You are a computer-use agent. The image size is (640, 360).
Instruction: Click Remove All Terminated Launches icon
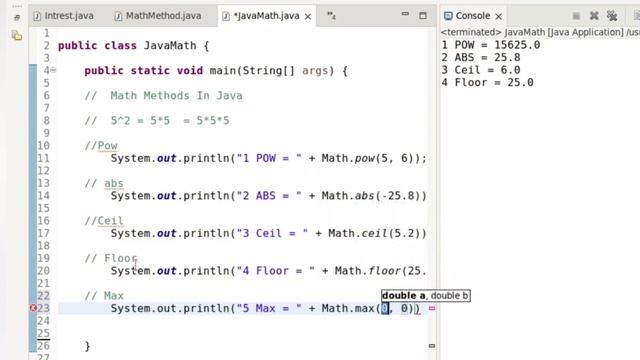(612, 16)
